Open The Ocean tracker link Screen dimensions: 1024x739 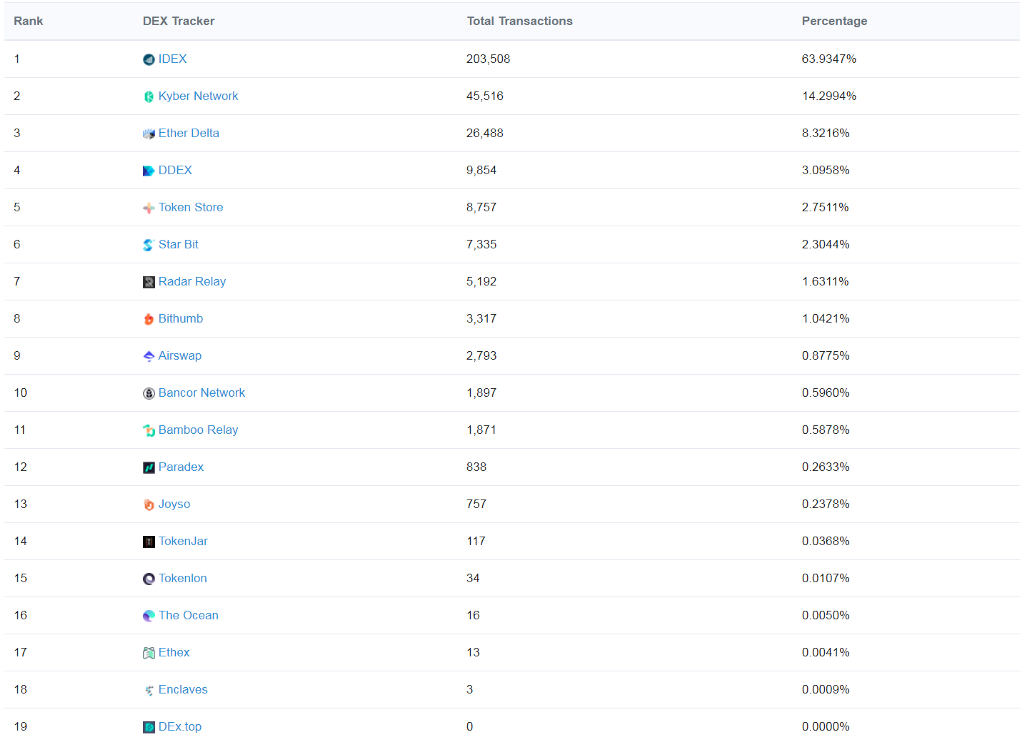click(x=188, y=615)
